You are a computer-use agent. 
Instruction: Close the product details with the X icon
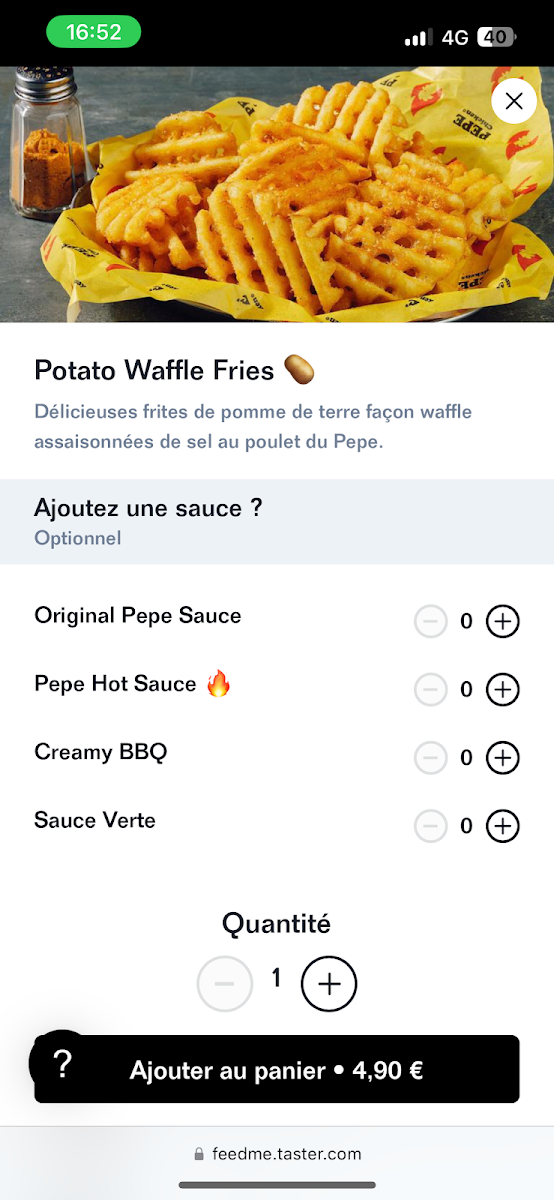click(514, 101)
